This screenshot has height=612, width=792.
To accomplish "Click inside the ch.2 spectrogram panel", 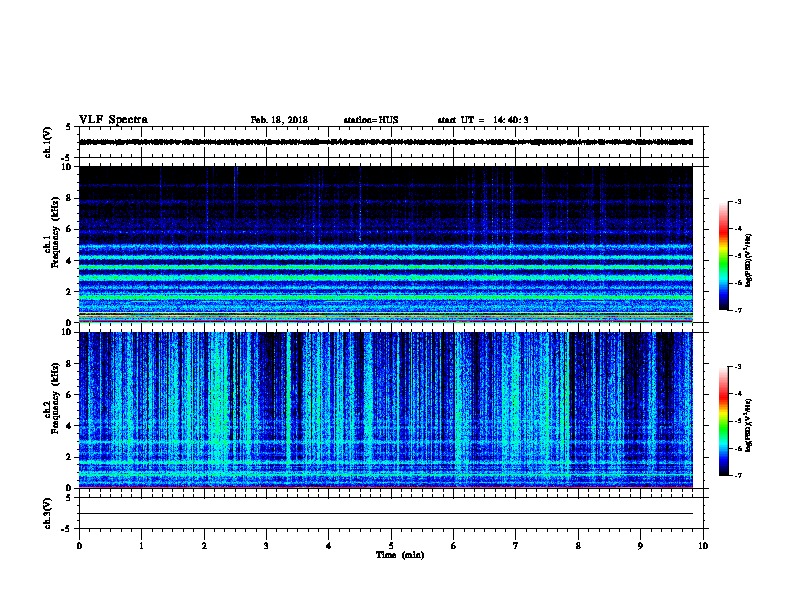I will tap(386, 410).
